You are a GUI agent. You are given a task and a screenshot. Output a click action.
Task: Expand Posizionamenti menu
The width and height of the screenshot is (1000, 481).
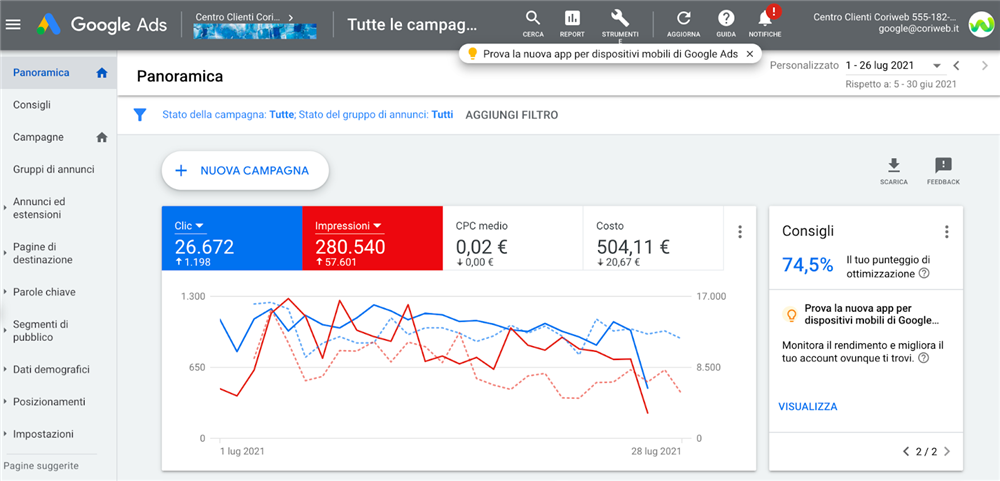click(x=4, y=402)
